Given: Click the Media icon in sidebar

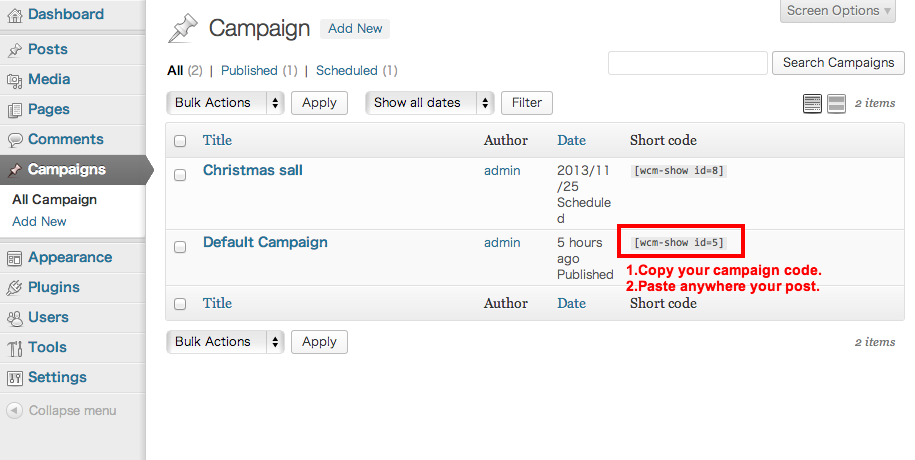Looking at the screenshot, I should (14, 80).
